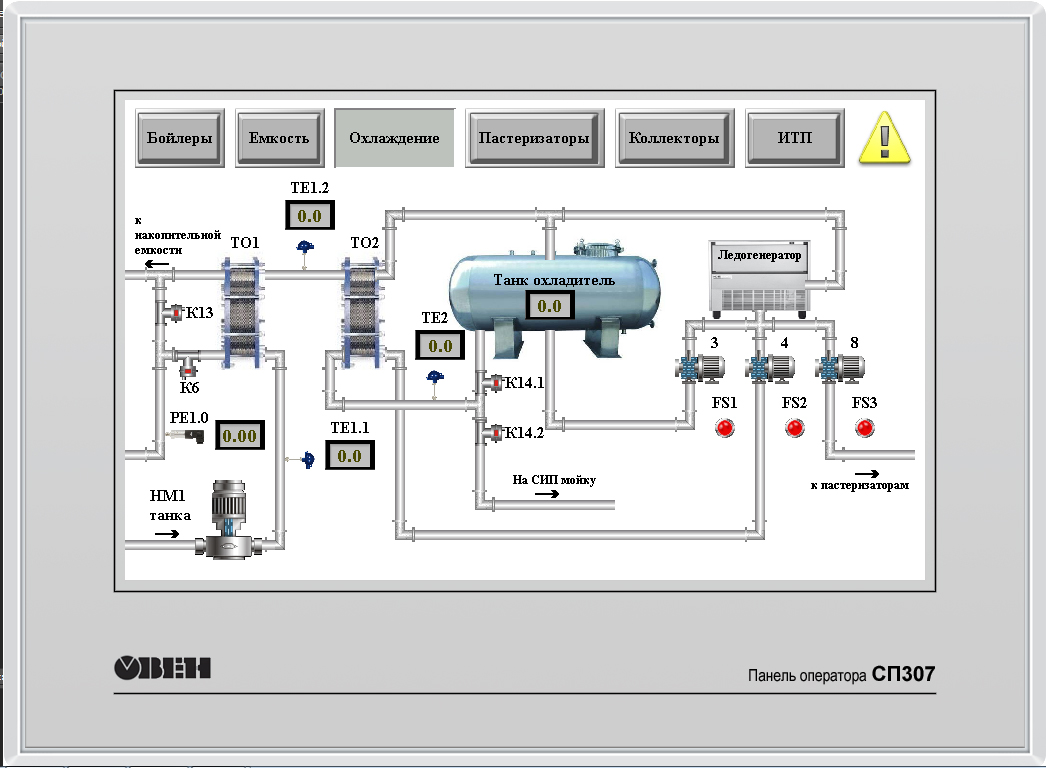Click the PE1.0 pressure value field
Image resolution: width=1046 pixels, height=768 pixels.
[x=240, y=436]
